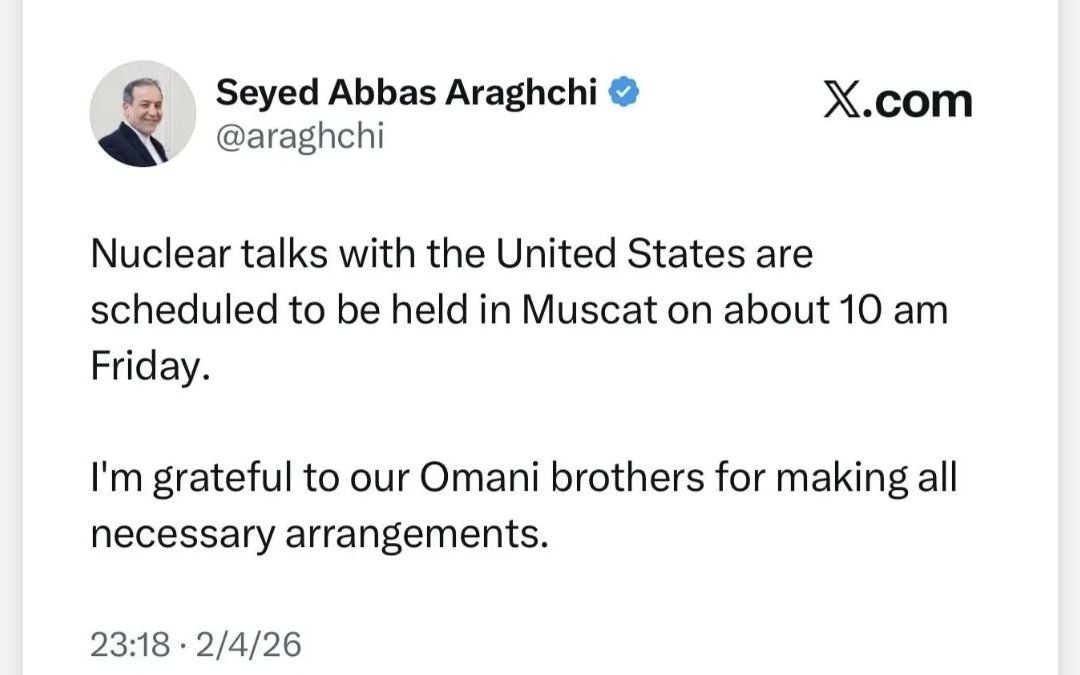Open the @araghchi handle link
Screen dimensions: 1080x675
click(x=300, y=136)
